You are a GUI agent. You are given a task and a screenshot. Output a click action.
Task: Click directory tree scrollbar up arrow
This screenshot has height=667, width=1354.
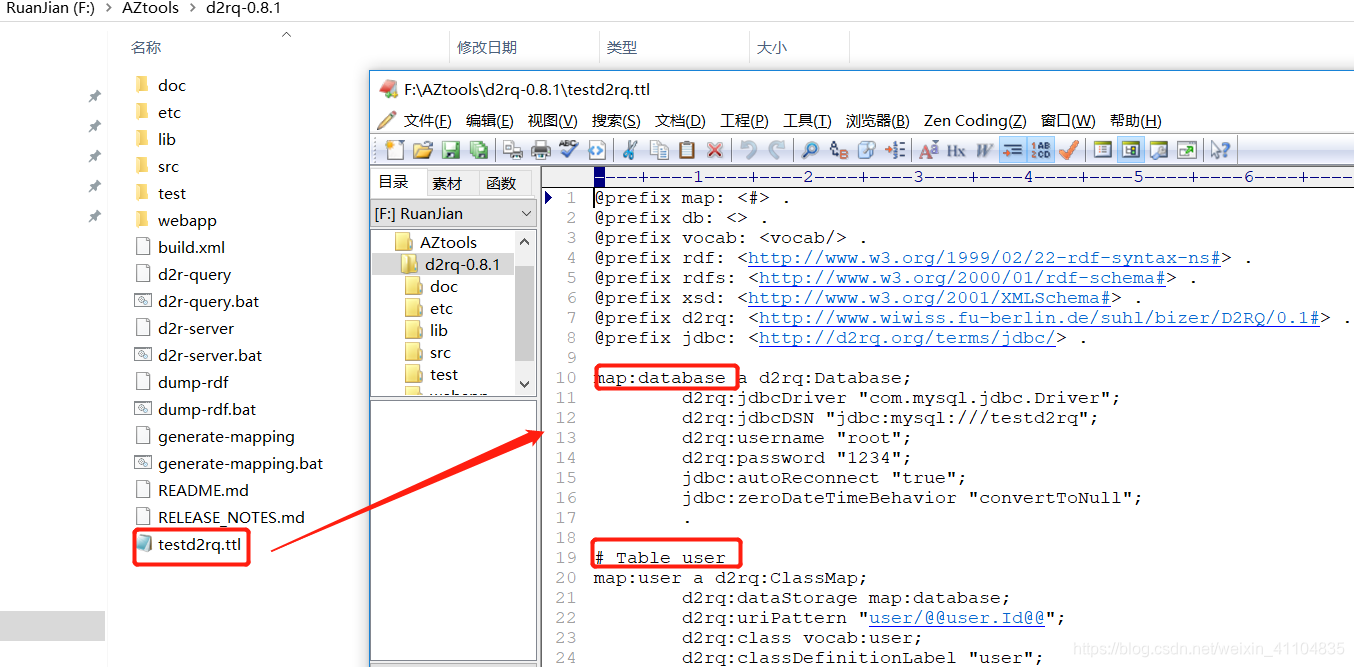(x=525, y=242)
